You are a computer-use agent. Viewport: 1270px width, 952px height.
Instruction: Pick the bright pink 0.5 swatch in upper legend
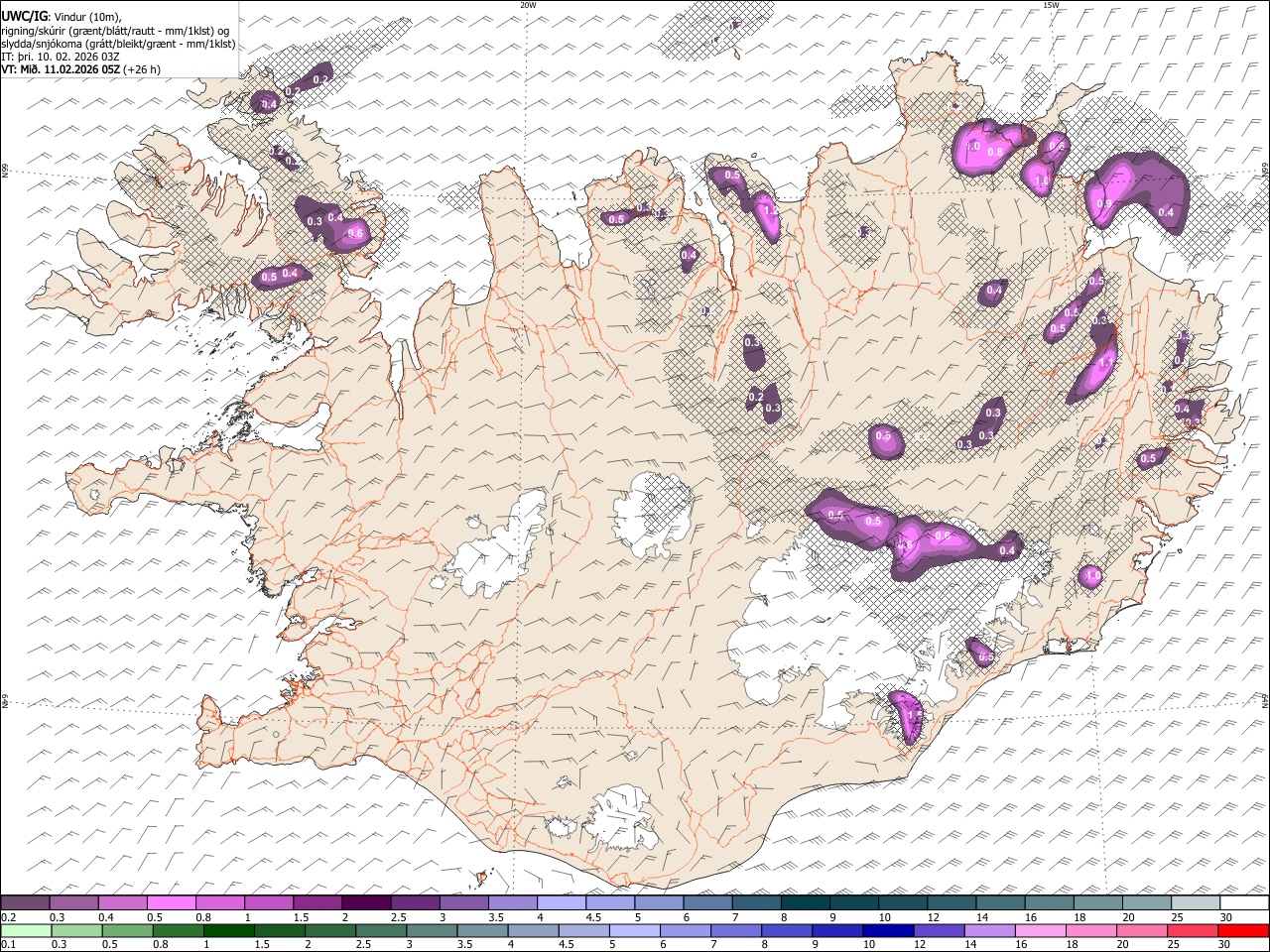(x=171, y=902)
